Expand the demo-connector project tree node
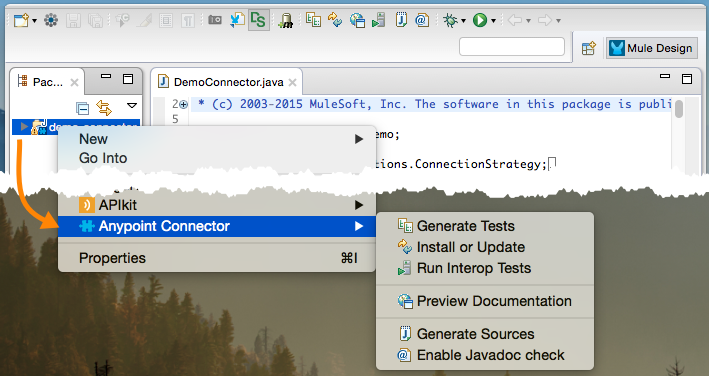The width and height of the screenshot is (709, 376). (x=24, y=127)
